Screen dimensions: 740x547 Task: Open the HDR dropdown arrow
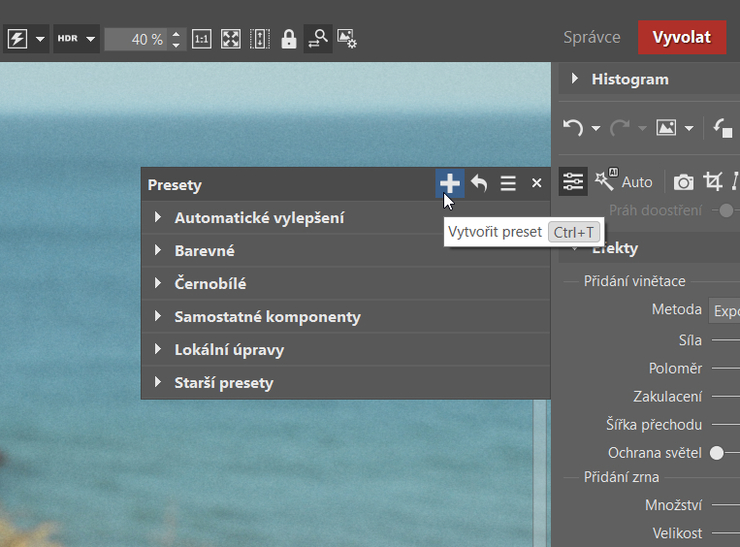pos(91,39)
